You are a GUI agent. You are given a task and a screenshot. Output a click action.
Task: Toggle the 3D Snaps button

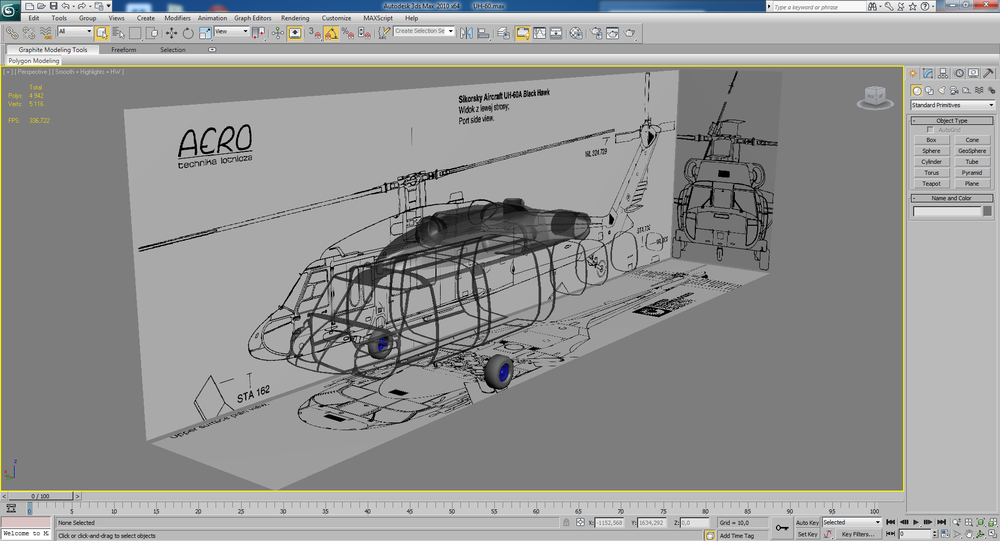pyautogui.click(x=314, y=33)
